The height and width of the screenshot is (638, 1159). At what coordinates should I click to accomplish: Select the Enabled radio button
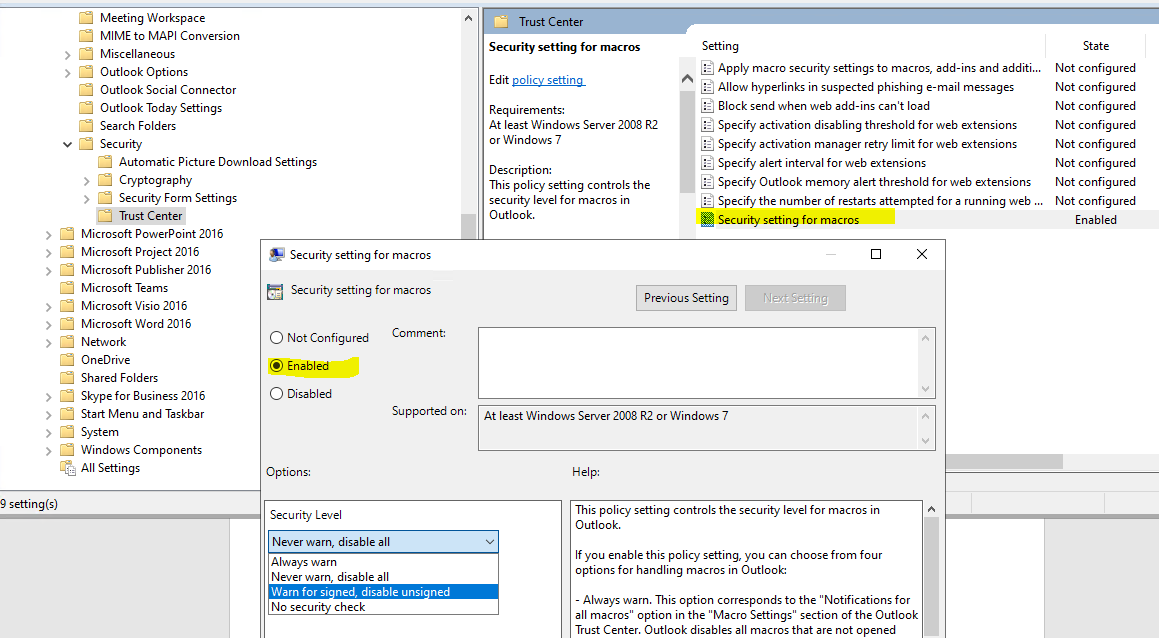click(x=276, y=366)
